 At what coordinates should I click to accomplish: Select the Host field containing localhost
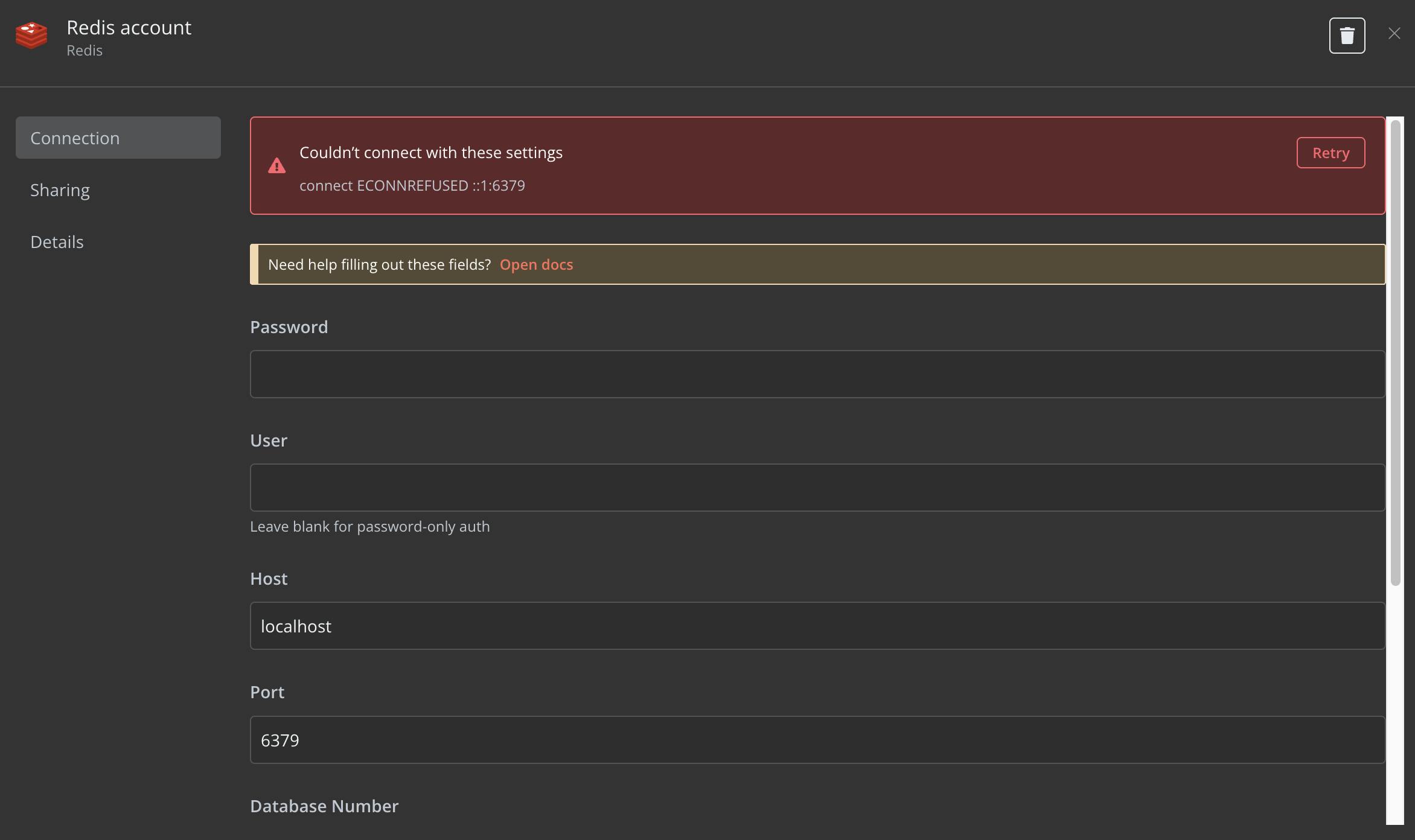pos(817,626)
